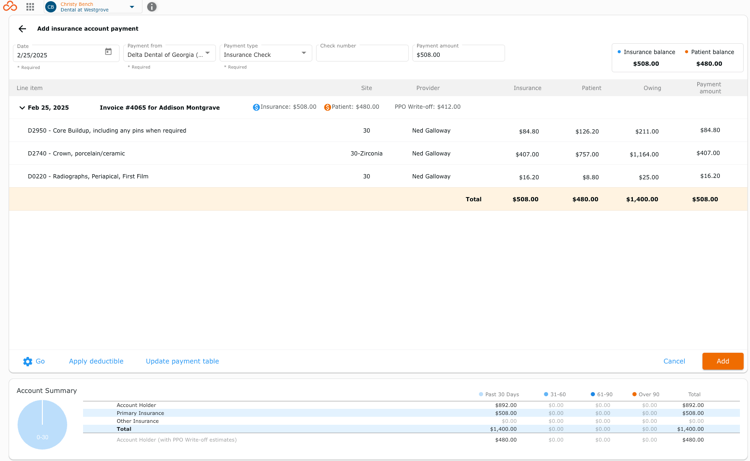The height and width of the screenshot is (461, 750).
Task: Click total owing $1,400.00 in Total row
Action: coord(642,199)
